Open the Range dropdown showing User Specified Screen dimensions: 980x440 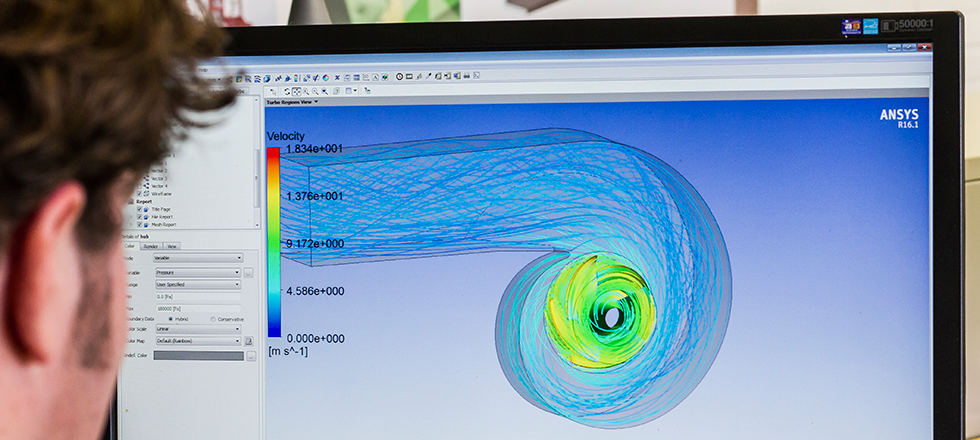coord(196,284)
